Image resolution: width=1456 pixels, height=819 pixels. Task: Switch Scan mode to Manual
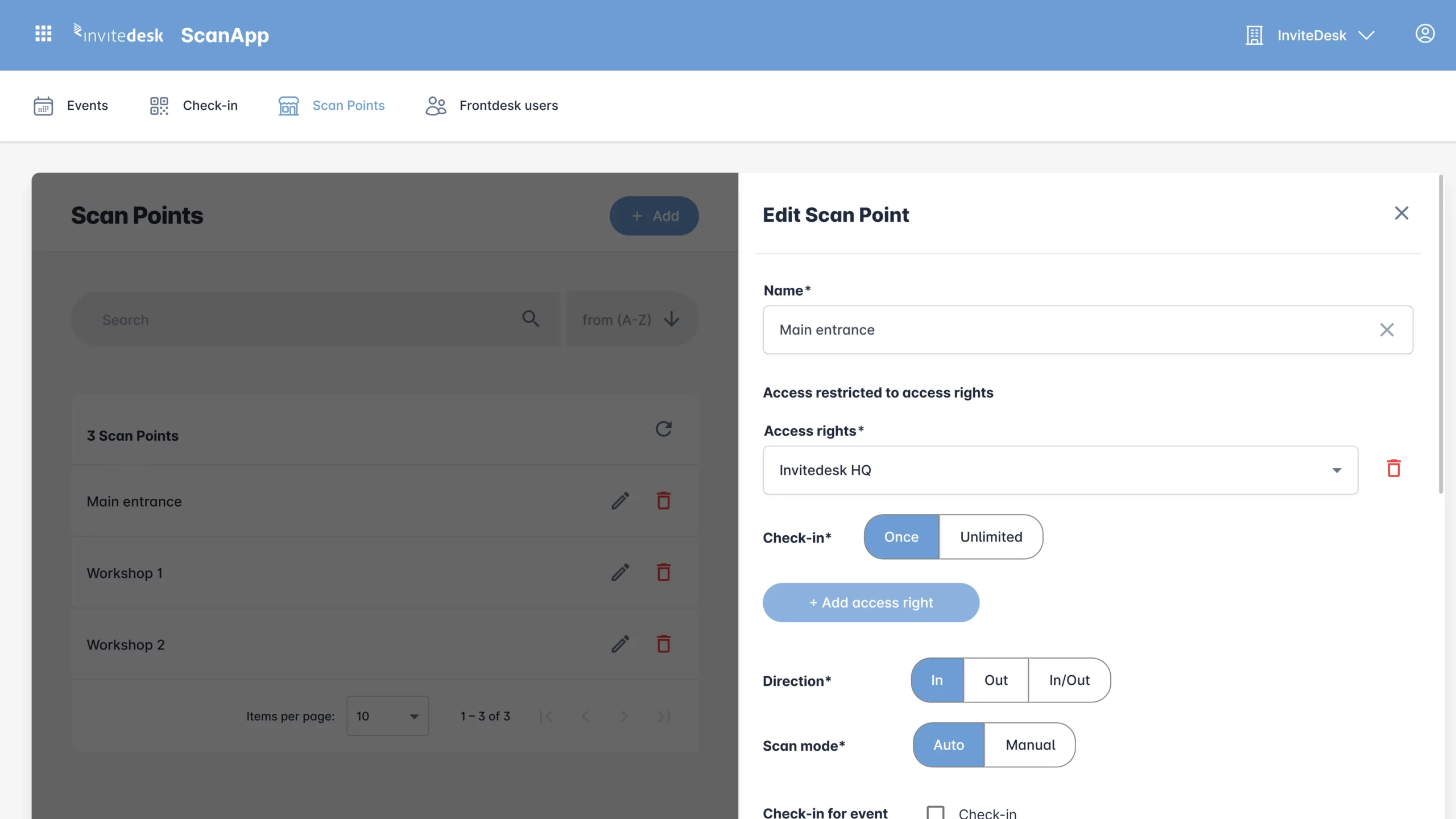tap(1030, 745)
